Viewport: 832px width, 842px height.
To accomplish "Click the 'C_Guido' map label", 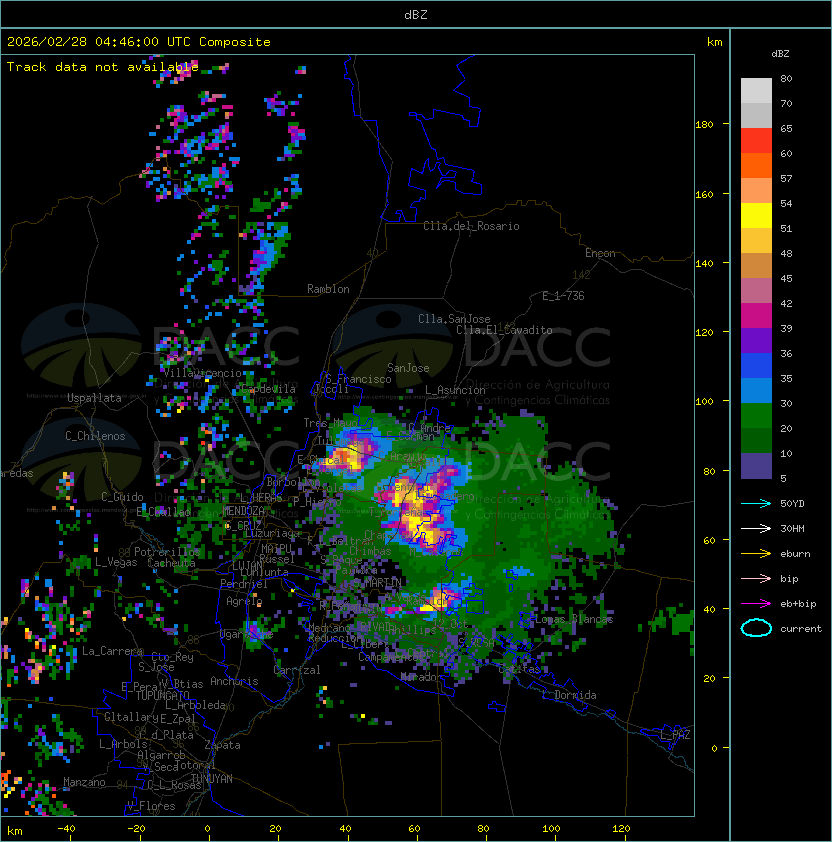I will (x=122, y=497).
